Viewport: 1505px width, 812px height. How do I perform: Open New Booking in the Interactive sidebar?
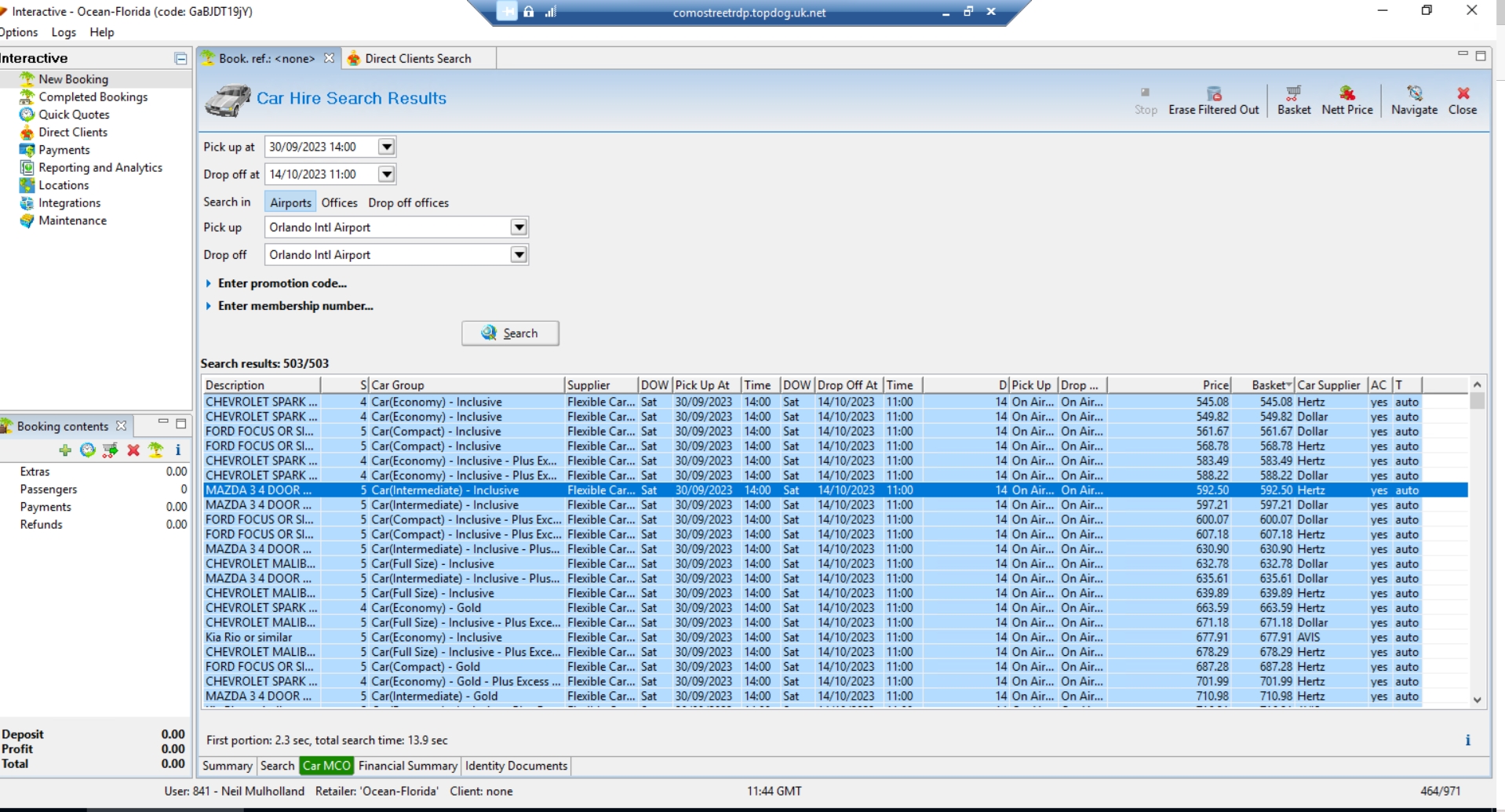point(73,79)
